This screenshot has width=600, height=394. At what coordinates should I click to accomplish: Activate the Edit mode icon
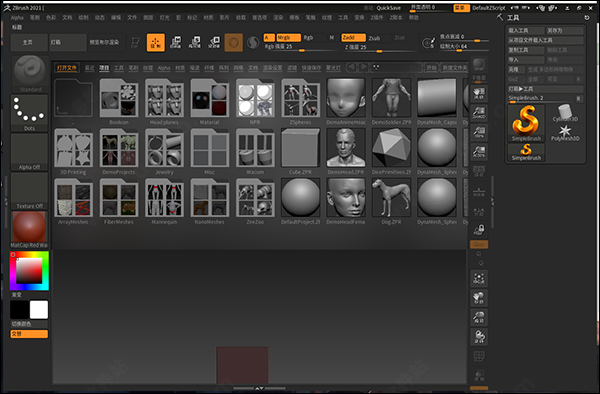pyautogui.click(x=135, y=42)
